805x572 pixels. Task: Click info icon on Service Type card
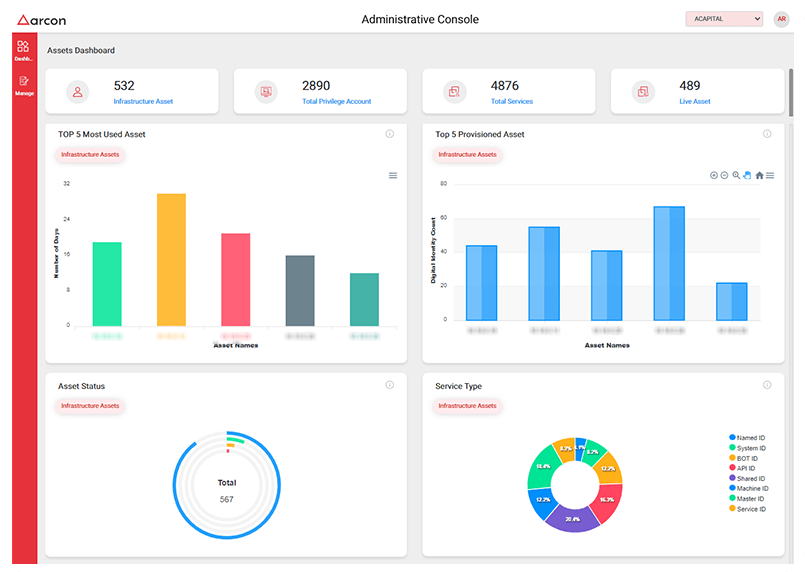pos(767,385)
